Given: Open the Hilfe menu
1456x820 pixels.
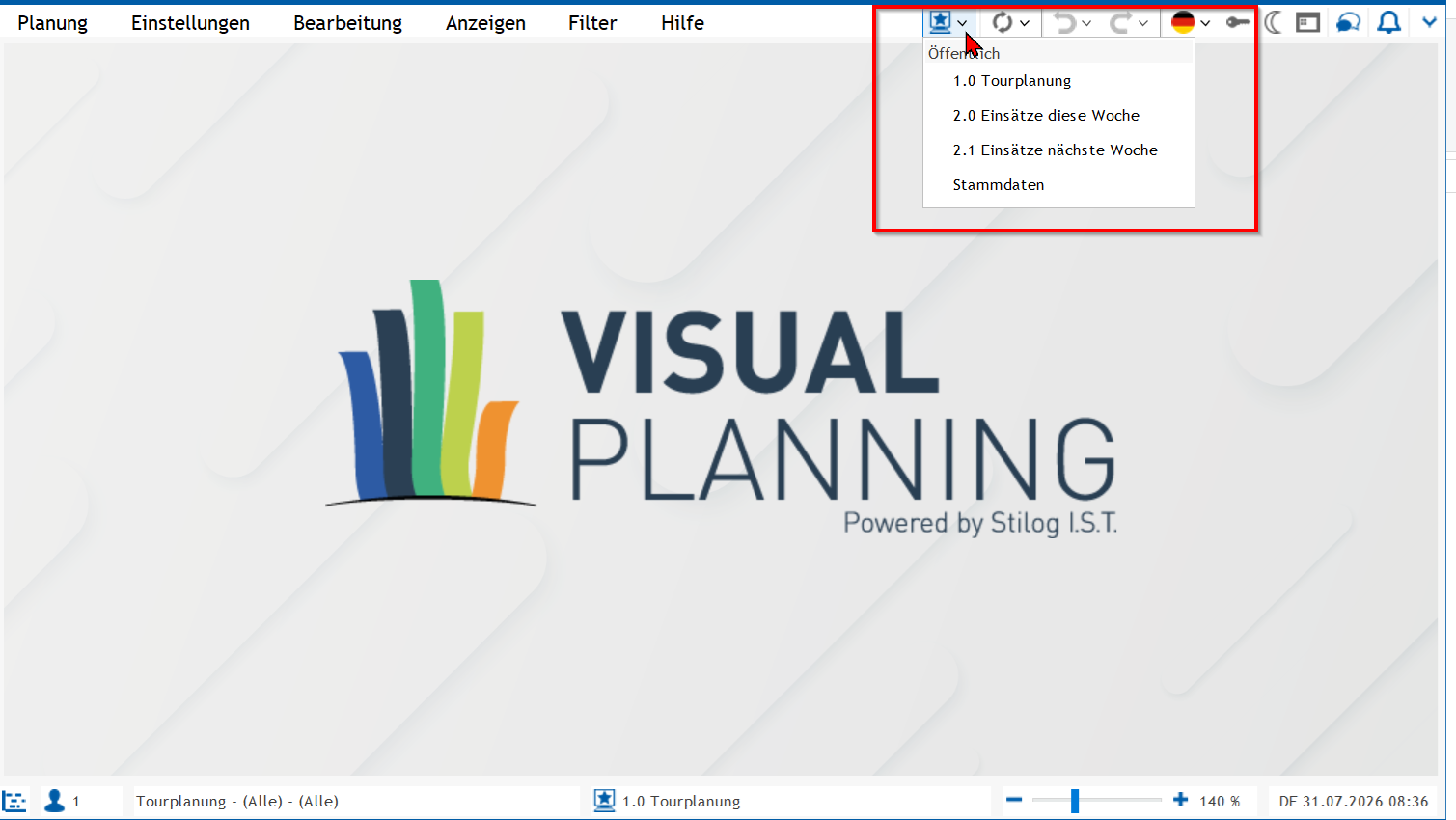Looking at the screenshot, I should coord(682,23).
